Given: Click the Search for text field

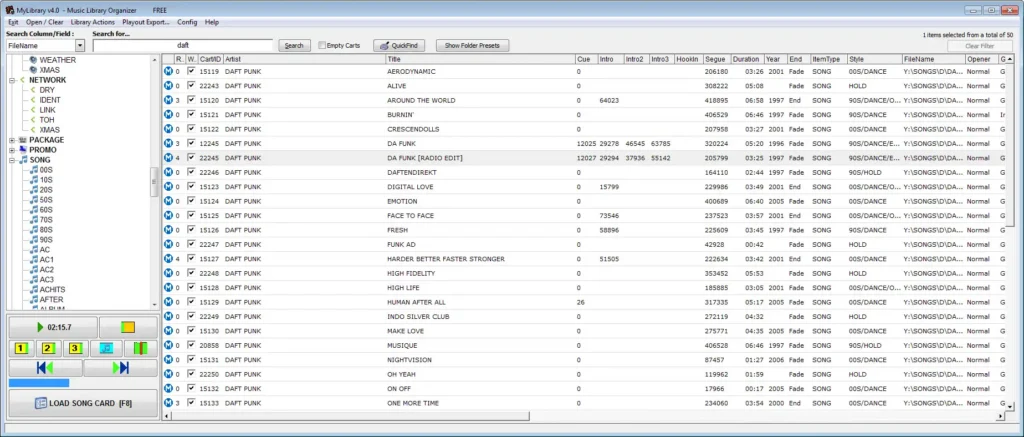Looking at the screenshot, I should (183, 46).
